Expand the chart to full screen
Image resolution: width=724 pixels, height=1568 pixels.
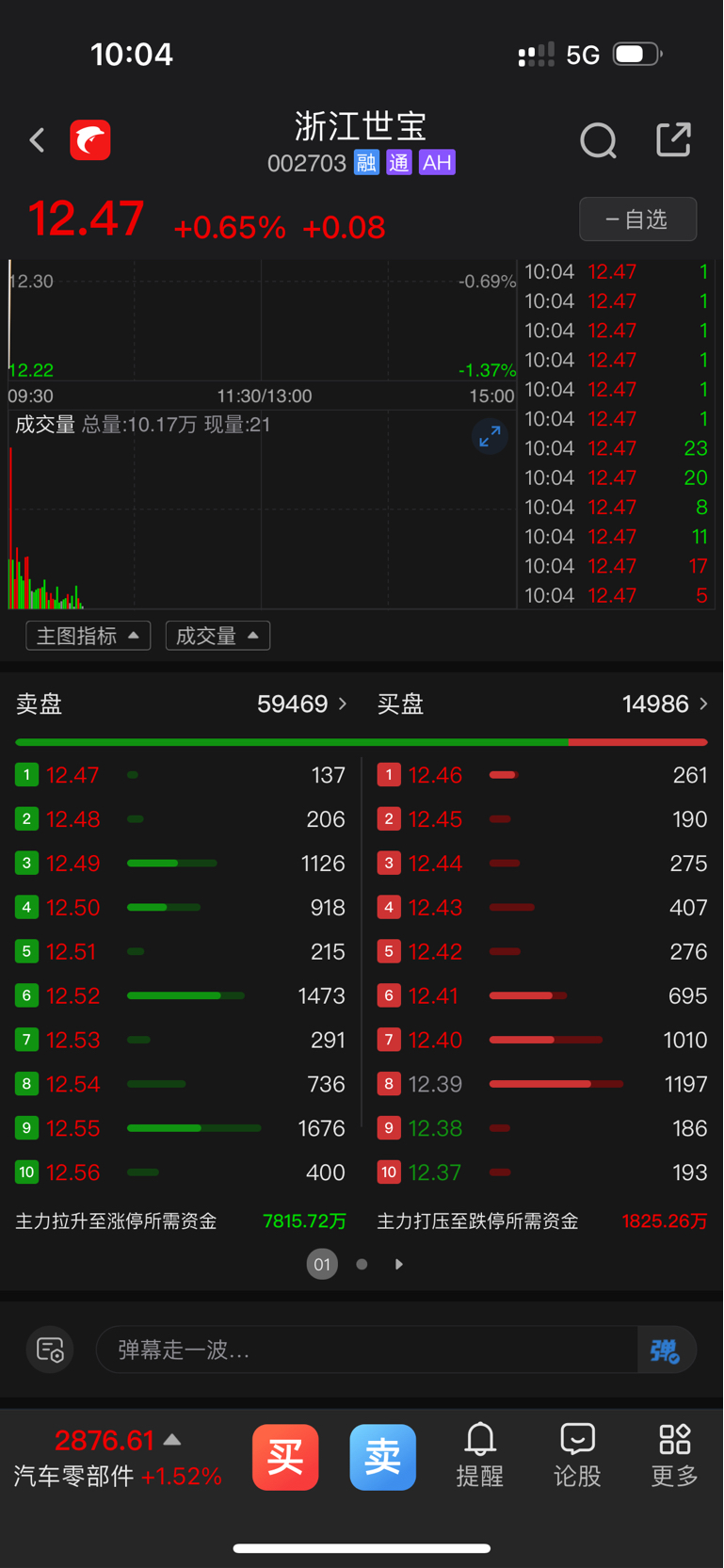coord(490,436)
